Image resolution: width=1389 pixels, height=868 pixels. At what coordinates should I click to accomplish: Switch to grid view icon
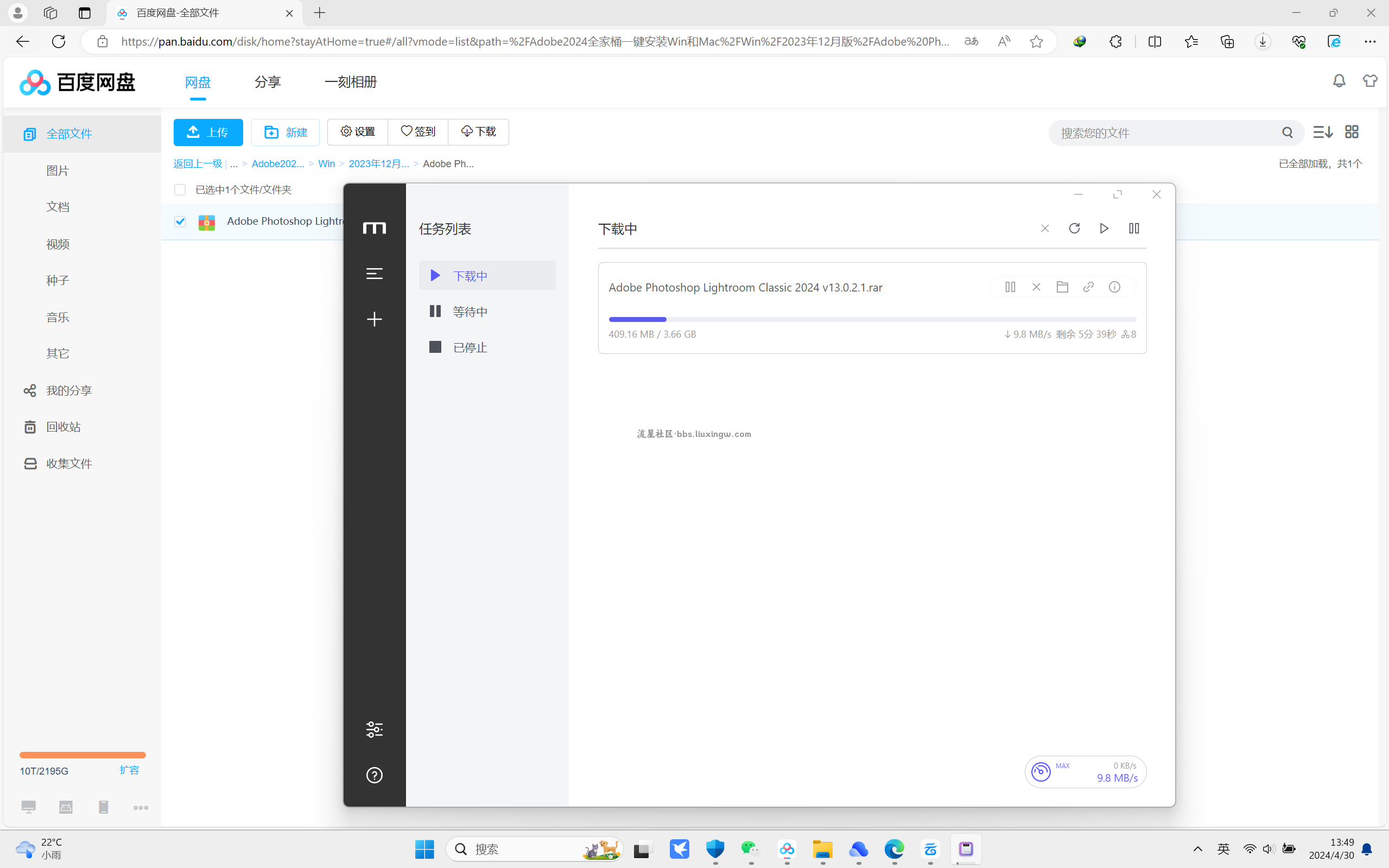pos(1352,132)
